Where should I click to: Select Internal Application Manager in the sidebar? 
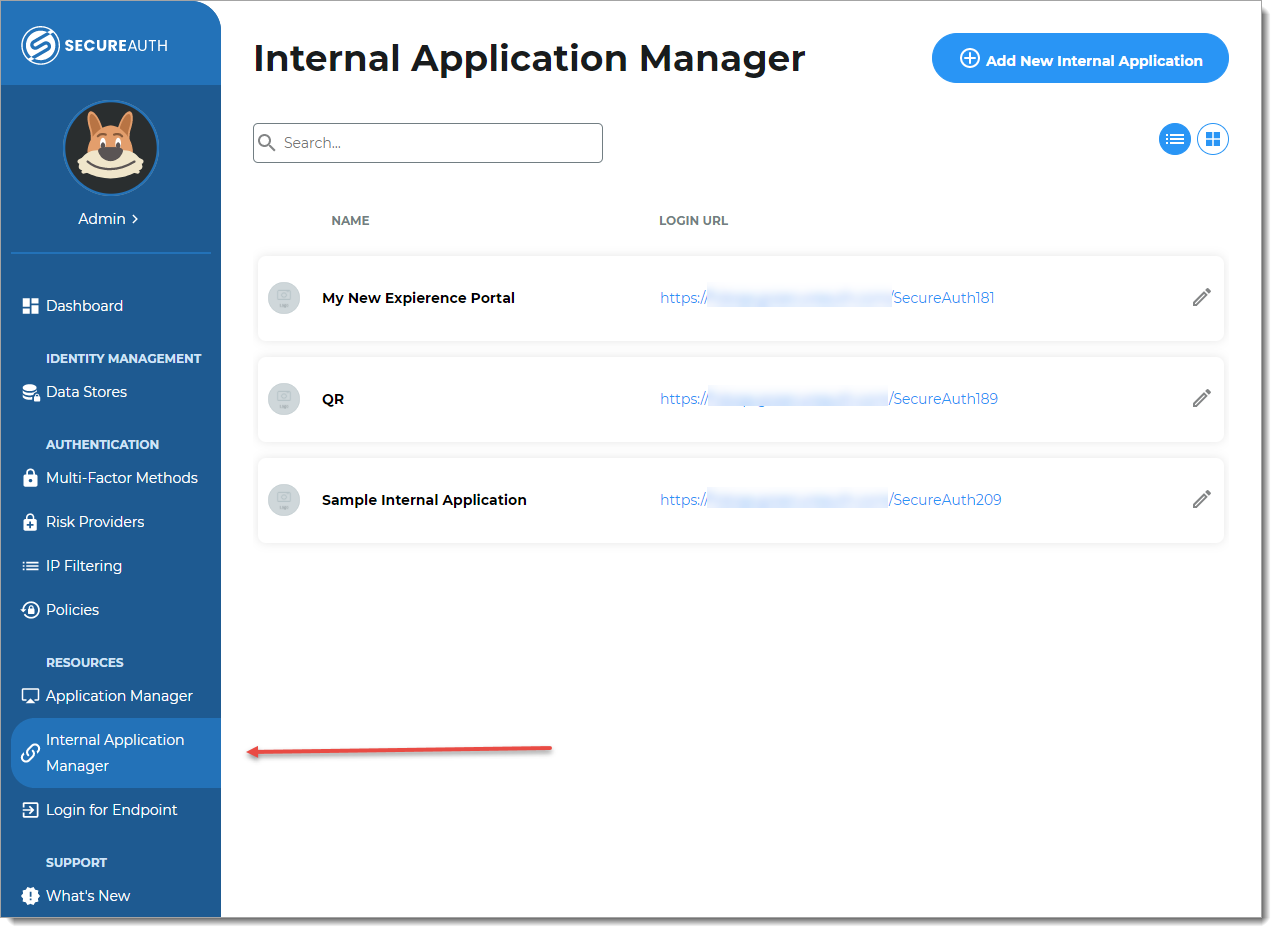[115, 752]
